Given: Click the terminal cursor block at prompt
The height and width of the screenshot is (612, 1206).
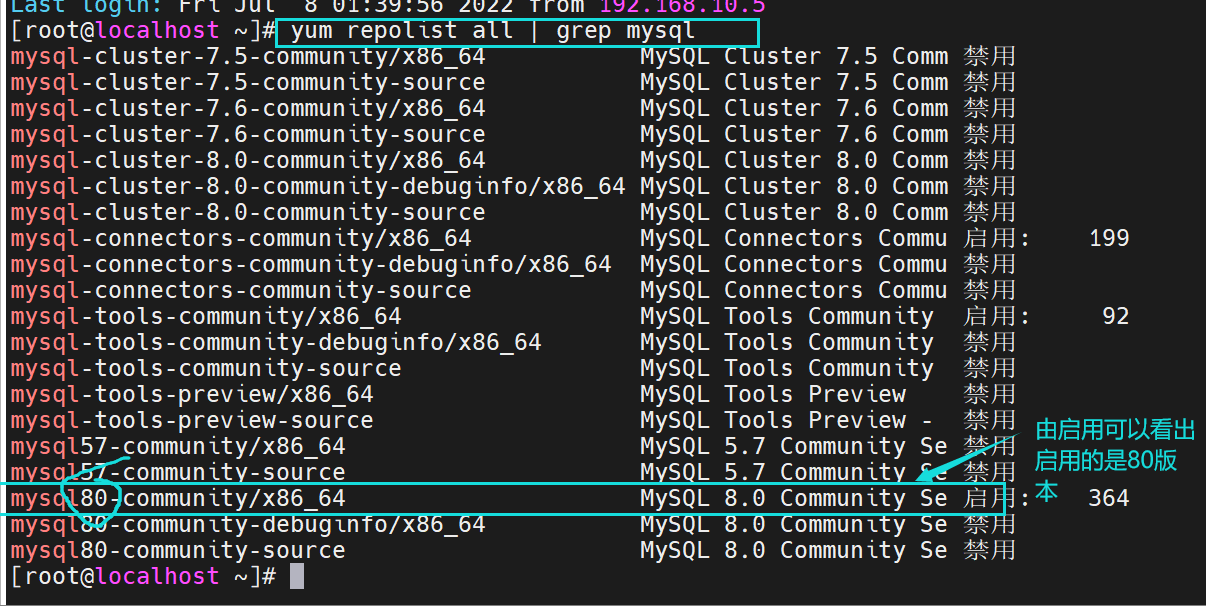Looking at the screenshot, I should [296, 577].
